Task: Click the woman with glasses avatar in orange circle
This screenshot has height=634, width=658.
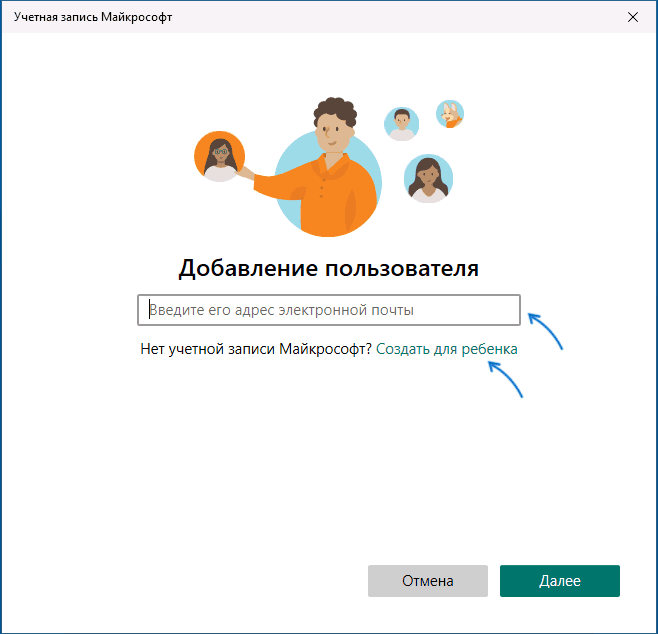Action: 219,156
